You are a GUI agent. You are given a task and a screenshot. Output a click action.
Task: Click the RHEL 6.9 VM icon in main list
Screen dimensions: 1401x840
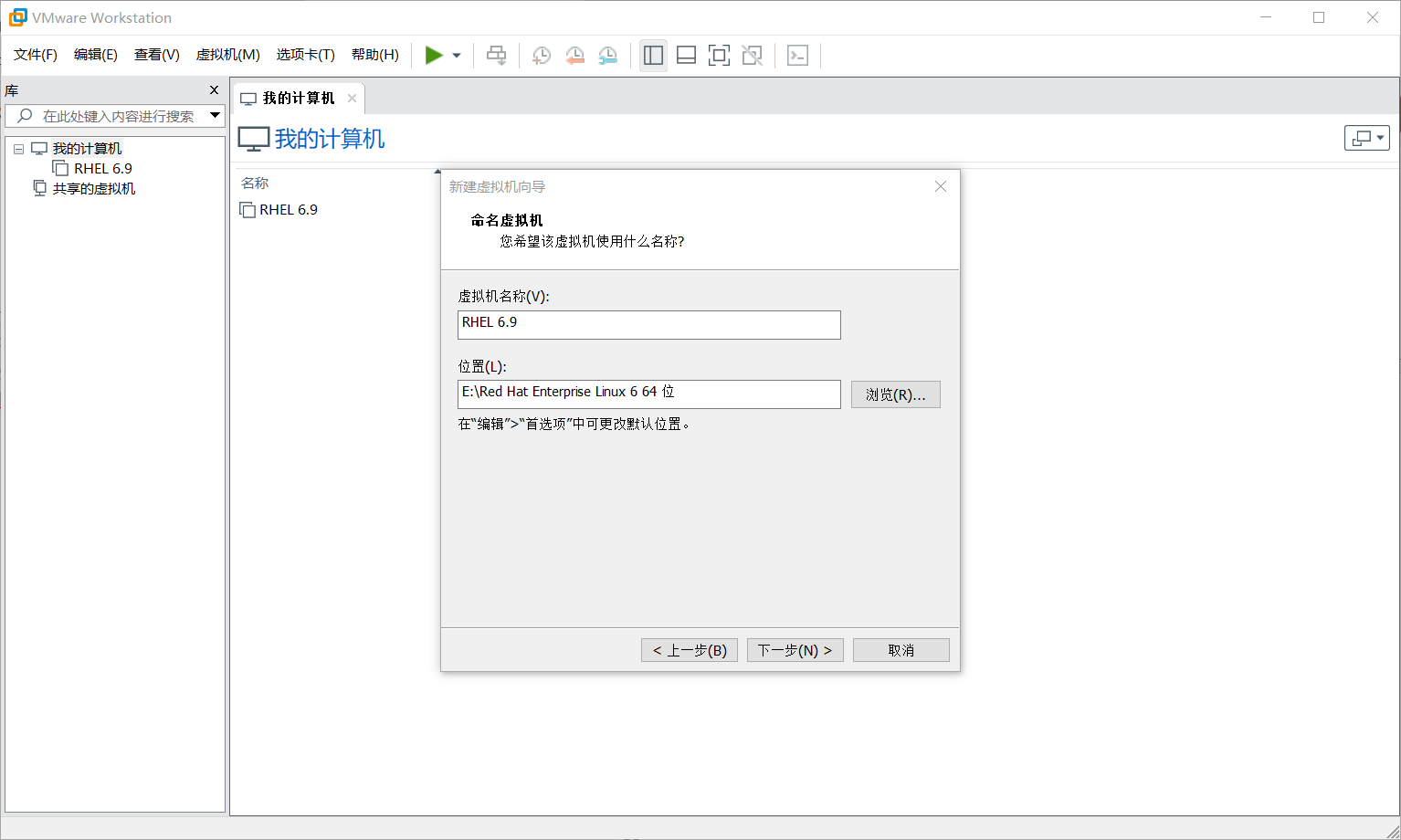tap(248, 210)
